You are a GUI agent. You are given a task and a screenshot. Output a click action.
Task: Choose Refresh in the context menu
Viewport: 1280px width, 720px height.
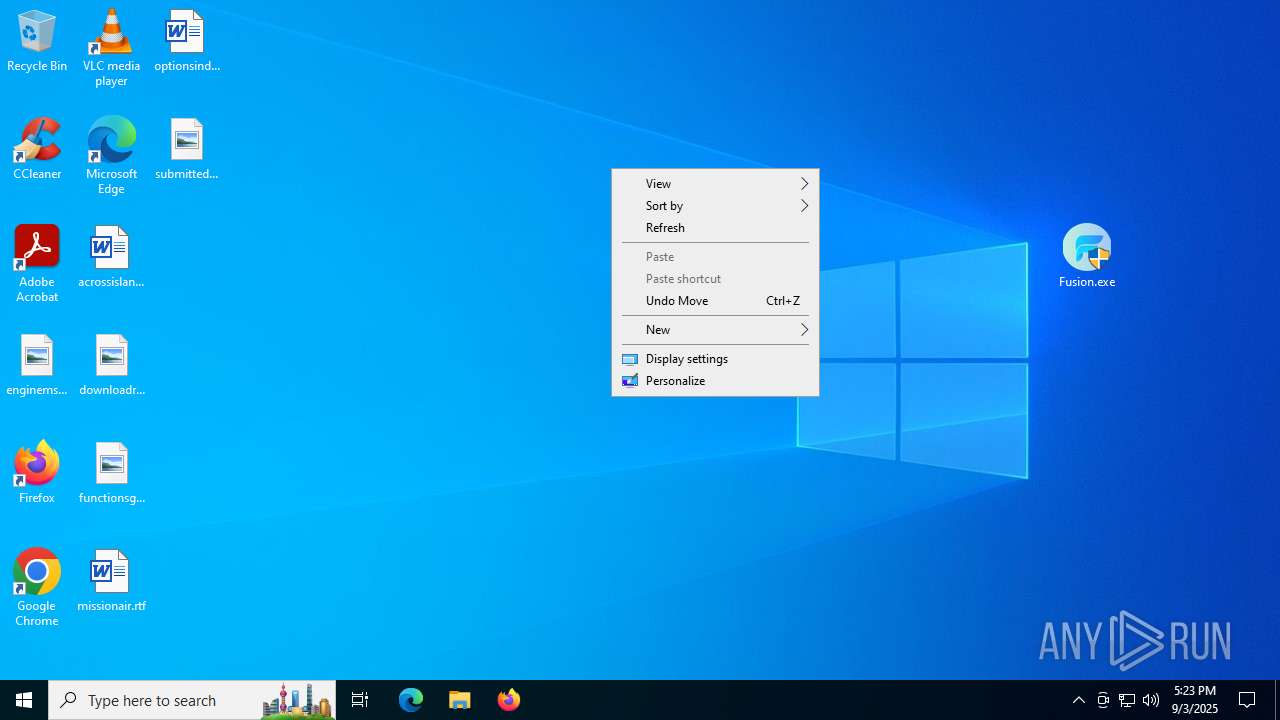(x=715, y=228)
